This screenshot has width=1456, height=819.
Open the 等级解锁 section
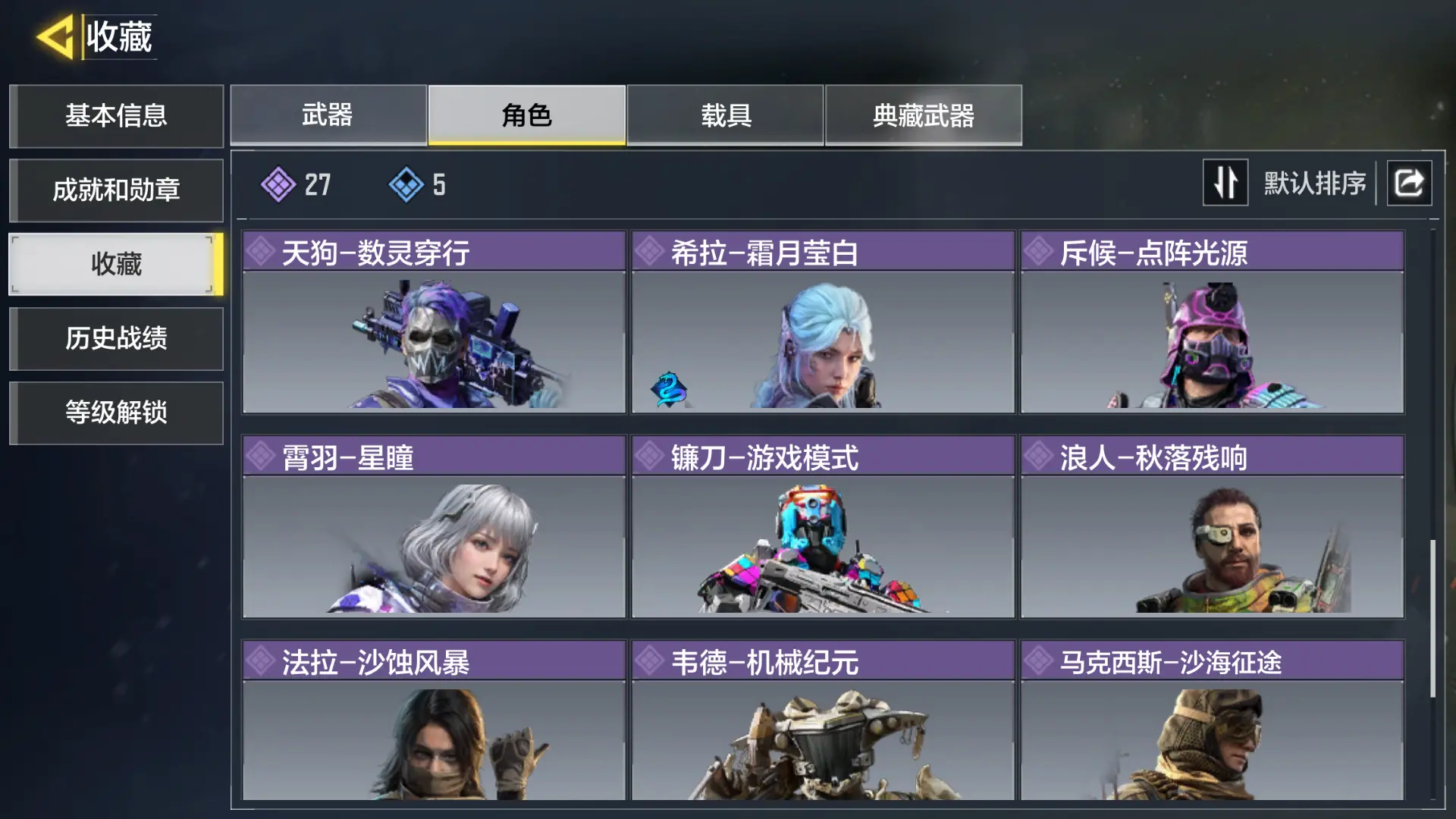point(116,413)
